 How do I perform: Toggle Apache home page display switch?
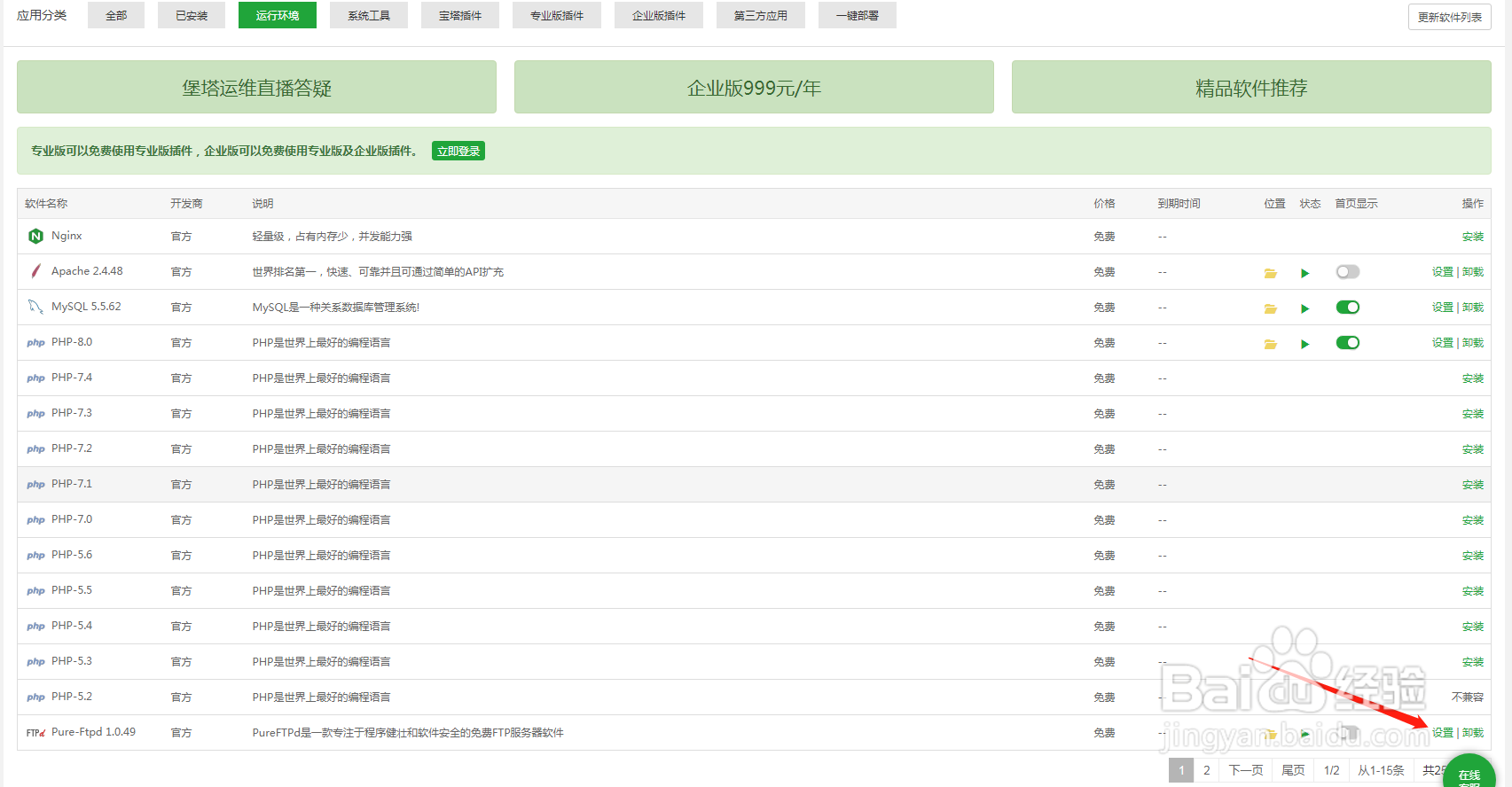(1348, 272)
